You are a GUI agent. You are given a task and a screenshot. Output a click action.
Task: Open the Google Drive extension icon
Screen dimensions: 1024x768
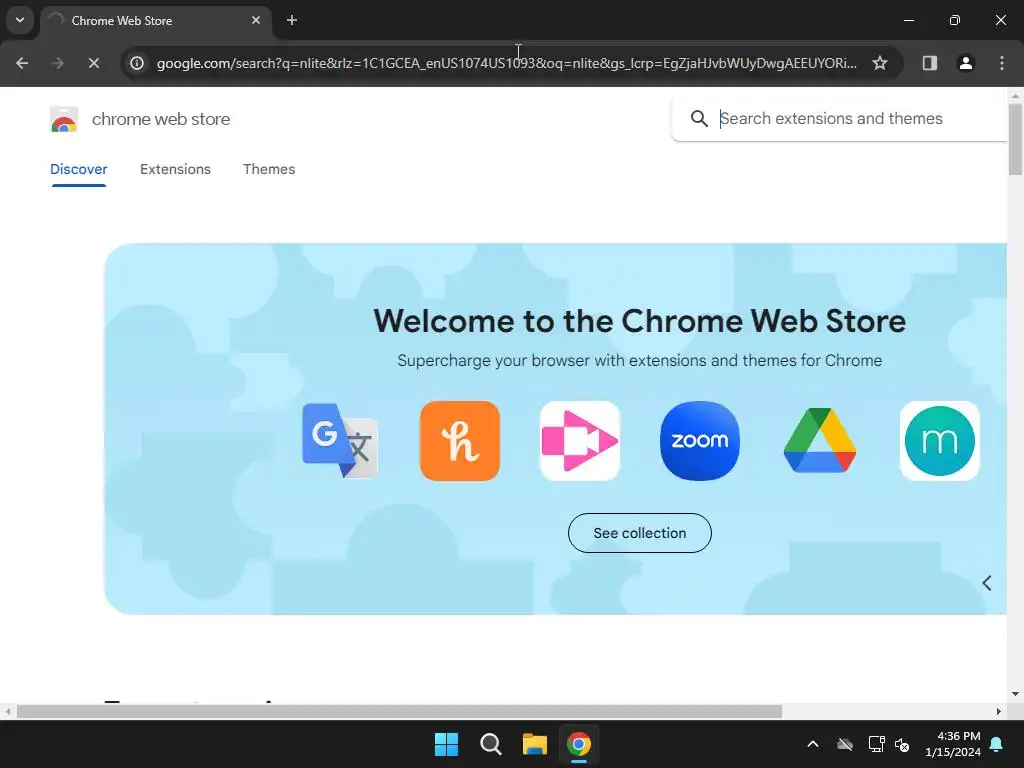[x=820, y=441]
